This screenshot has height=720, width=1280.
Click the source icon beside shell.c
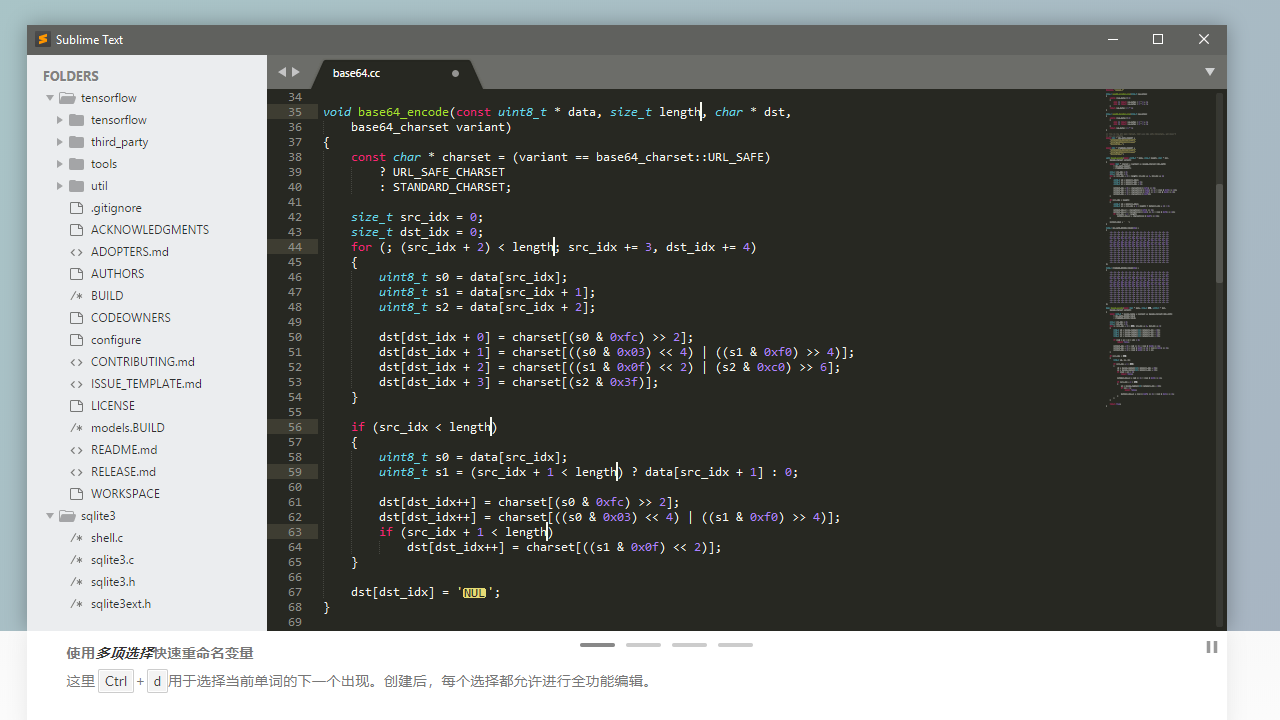click(x=75, y=537)
